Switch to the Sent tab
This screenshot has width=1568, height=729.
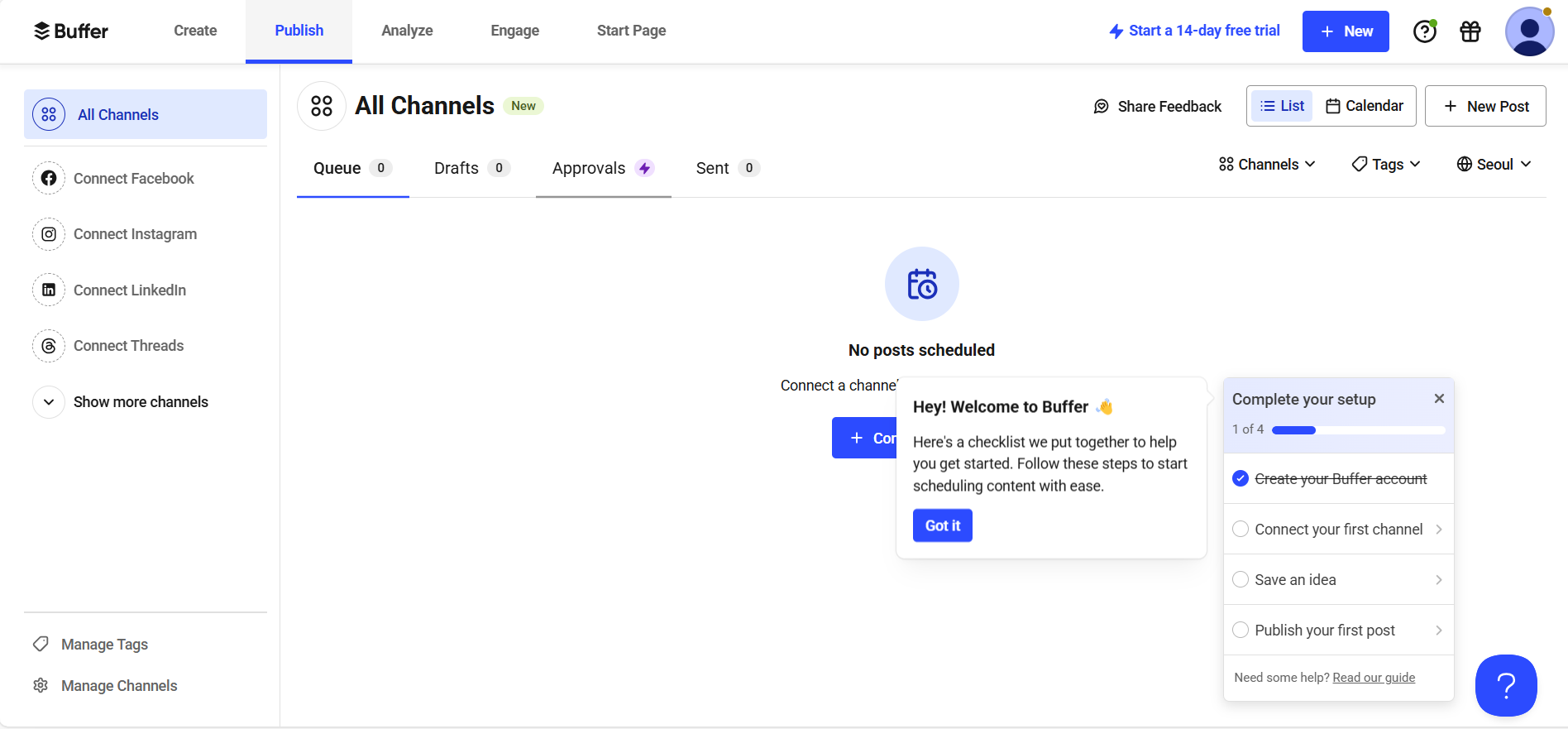pyautogui.click(x=728, y=168)
